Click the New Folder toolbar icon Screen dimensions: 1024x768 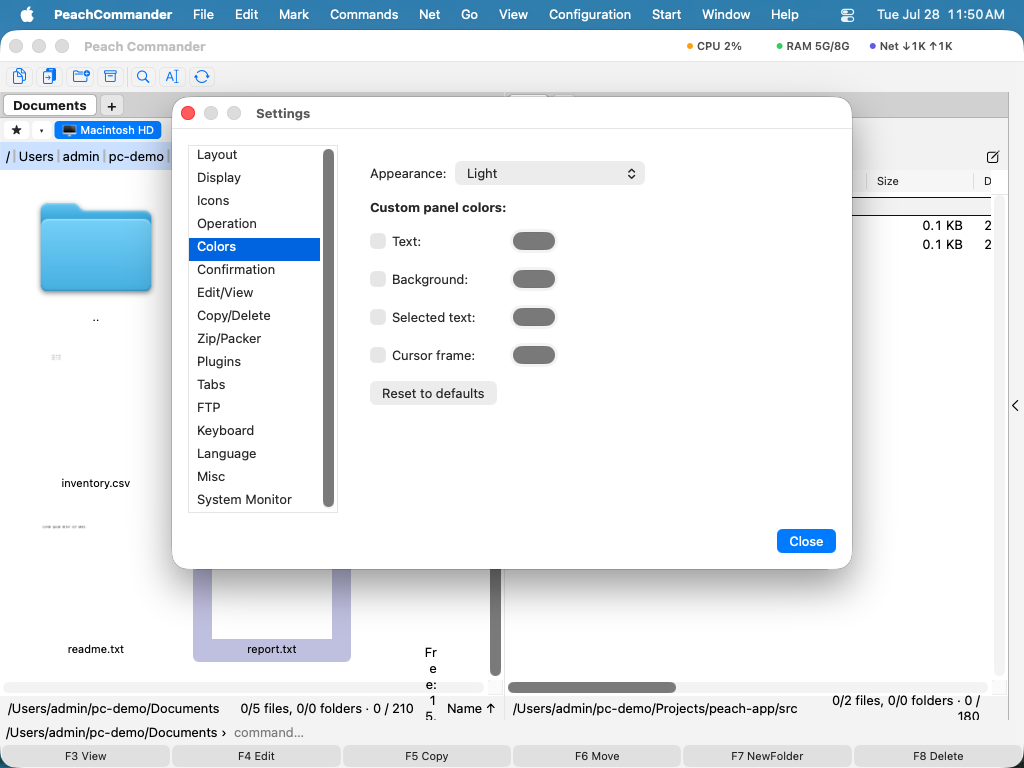(81, 76)
